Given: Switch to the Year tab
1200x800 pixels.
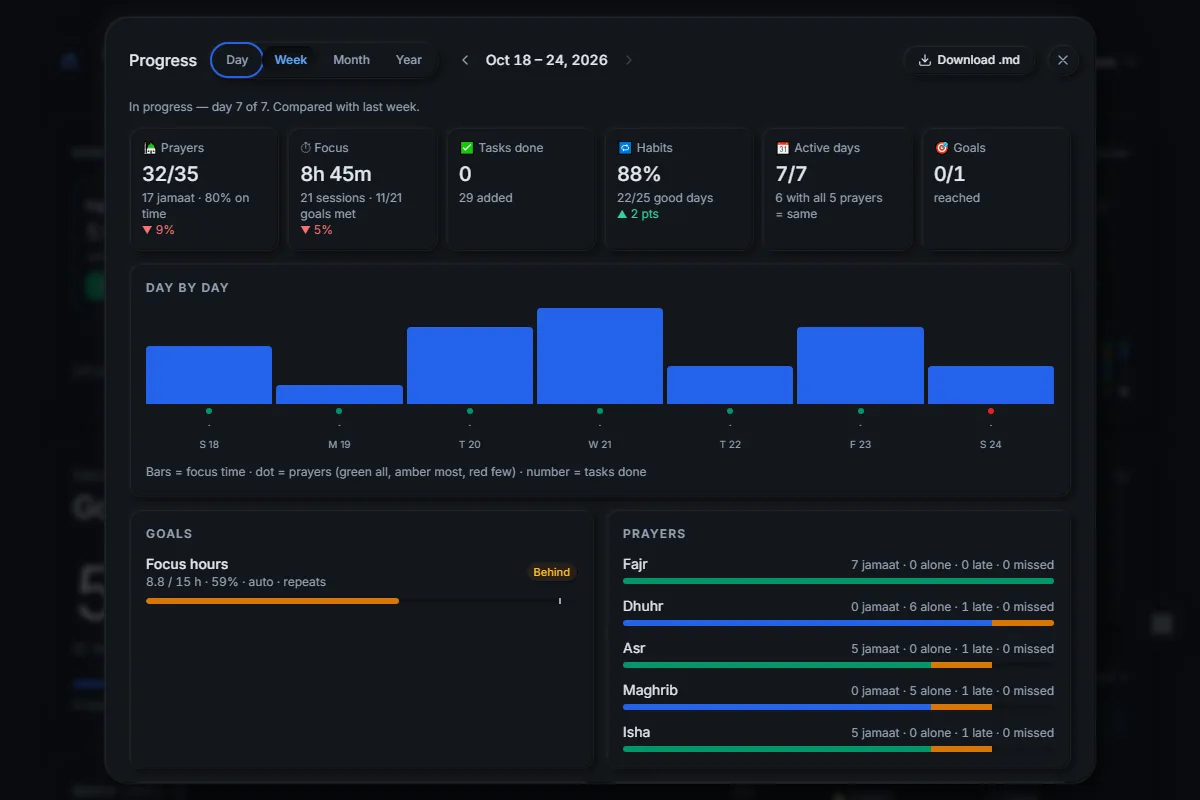Looking at the screenshot, I should (408, 60).
